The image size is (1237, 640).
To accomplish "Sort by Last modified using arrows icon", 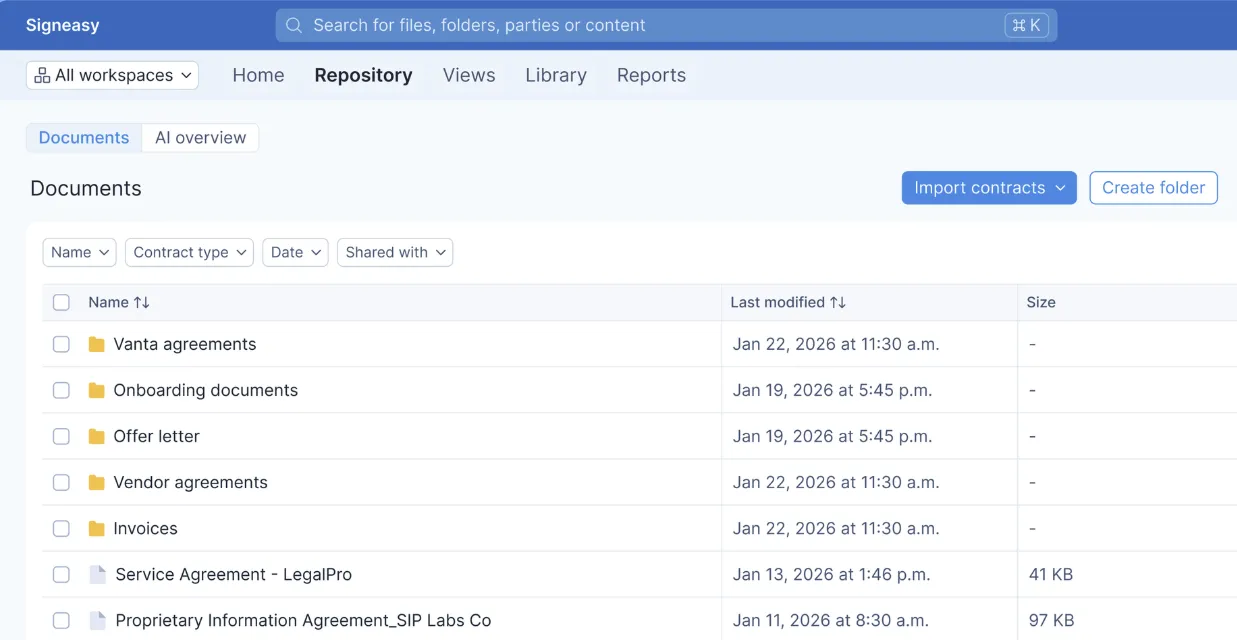I will tap(838, 302).
